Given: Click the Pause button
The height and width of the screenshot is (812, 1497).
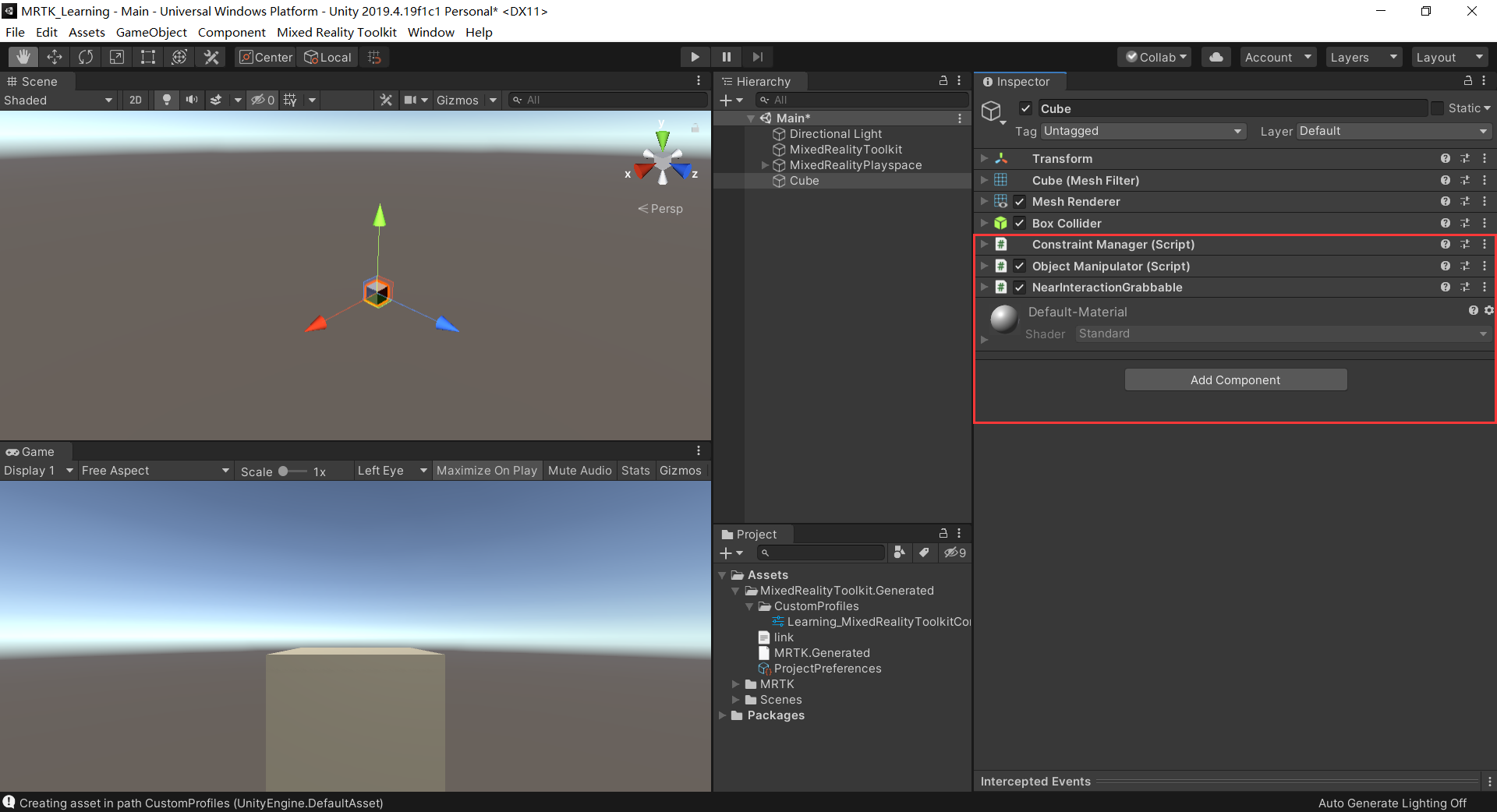Looking at the screenshot, I should click(726, 57).
